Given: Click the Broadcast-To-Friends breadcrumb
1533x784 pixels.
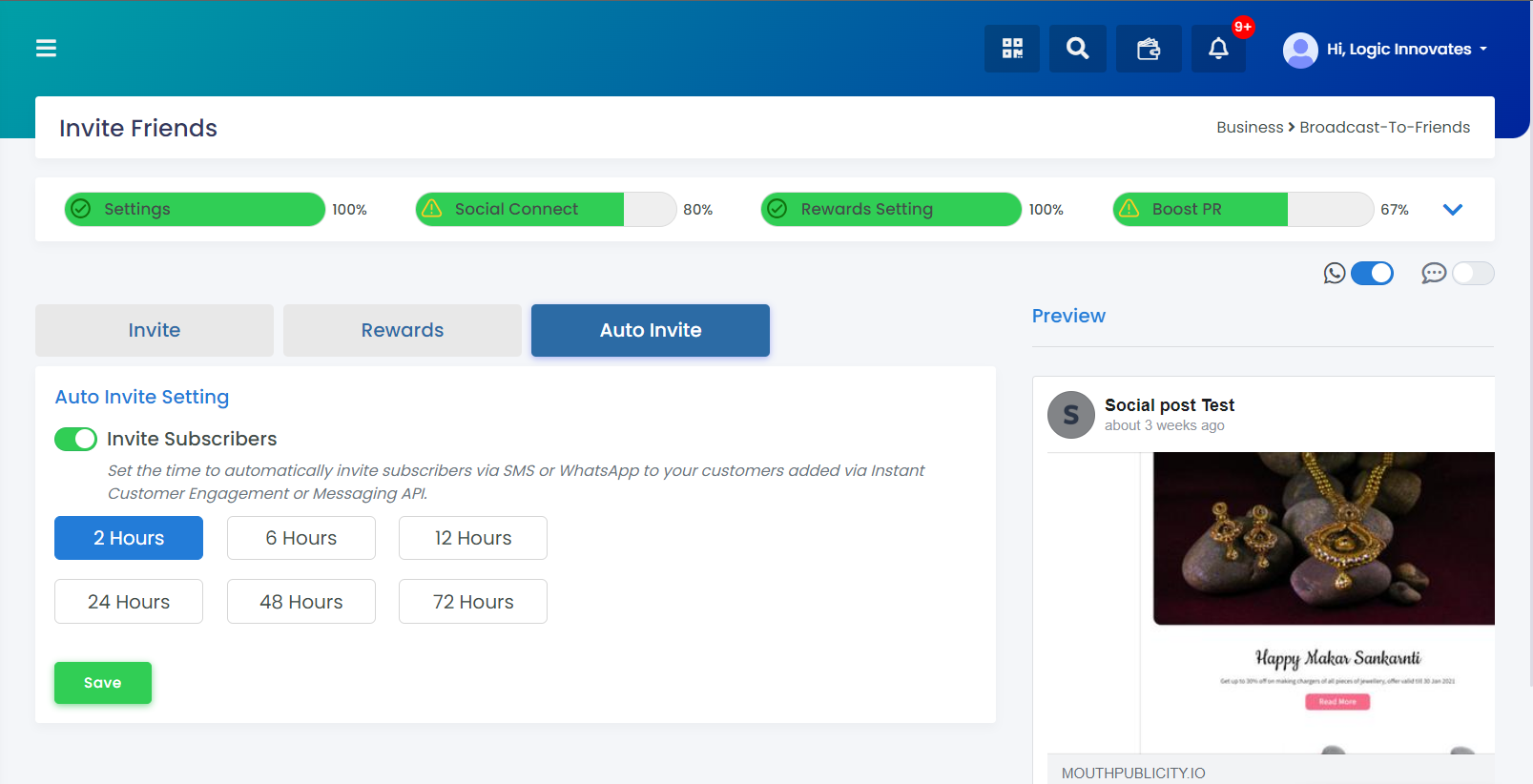Looking at the screenshot, I should 1384,127.
